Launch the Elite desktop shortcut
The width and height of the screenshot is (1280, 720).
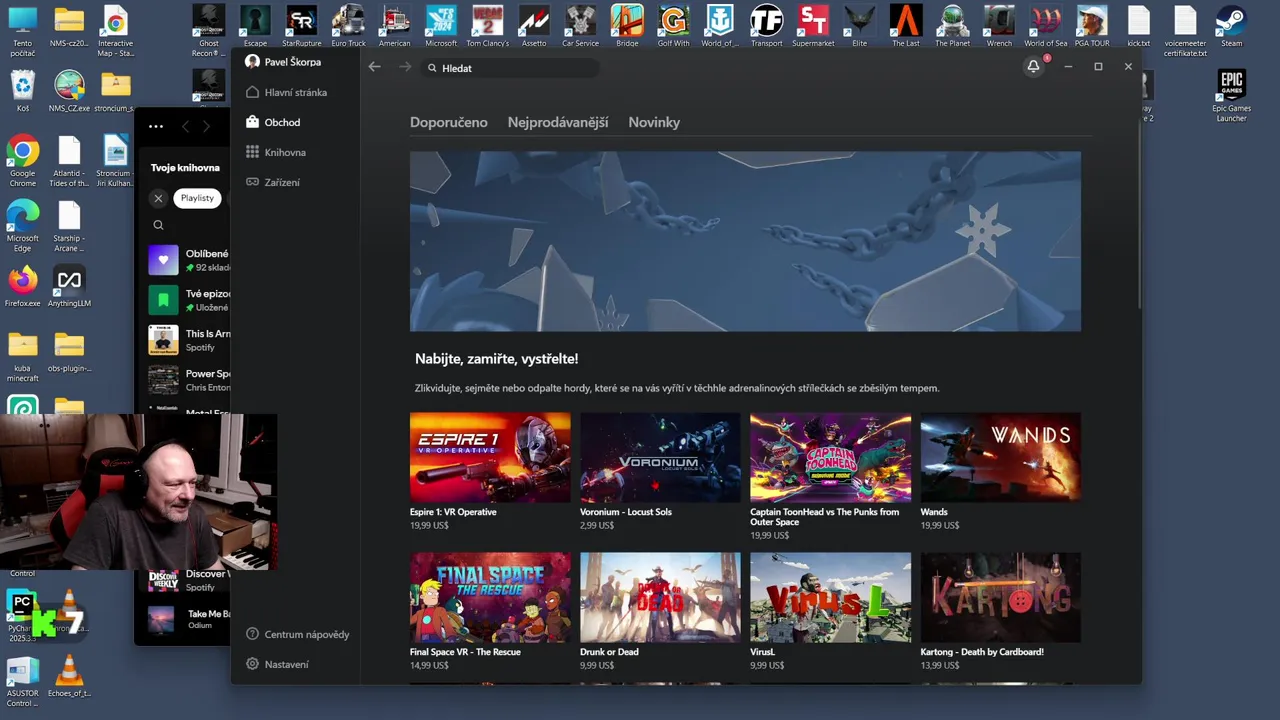pyautogui.click(x=859, y=26)
